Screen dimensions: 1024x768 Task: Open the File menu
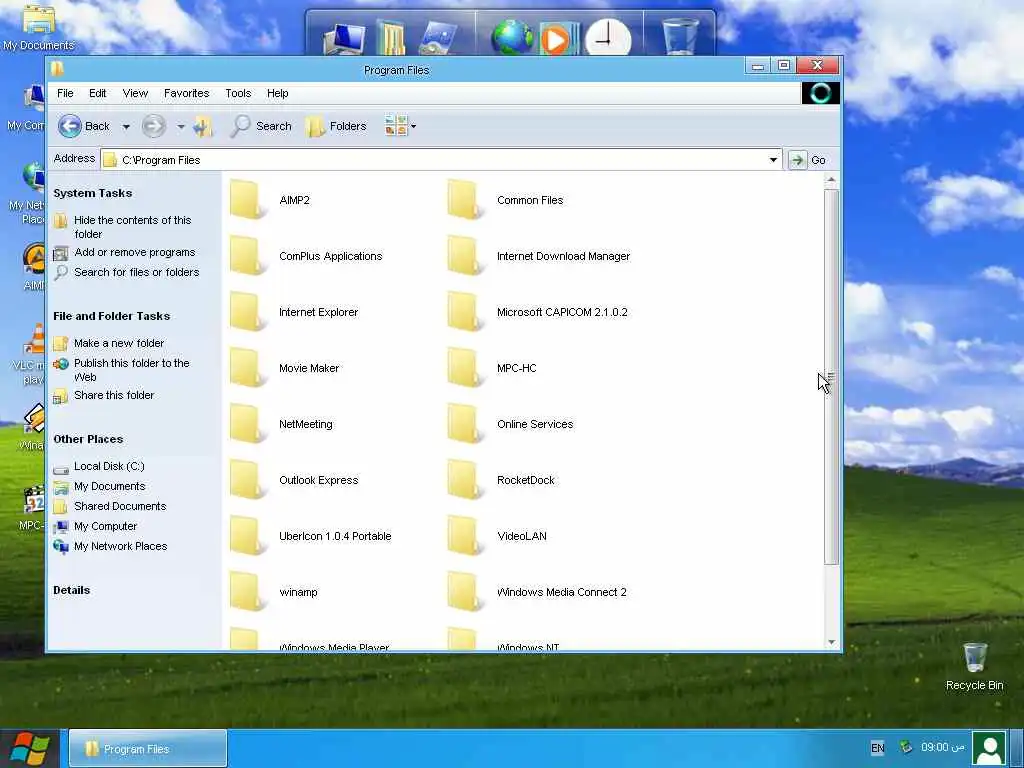pyautogui.click(x=65, y=93)
